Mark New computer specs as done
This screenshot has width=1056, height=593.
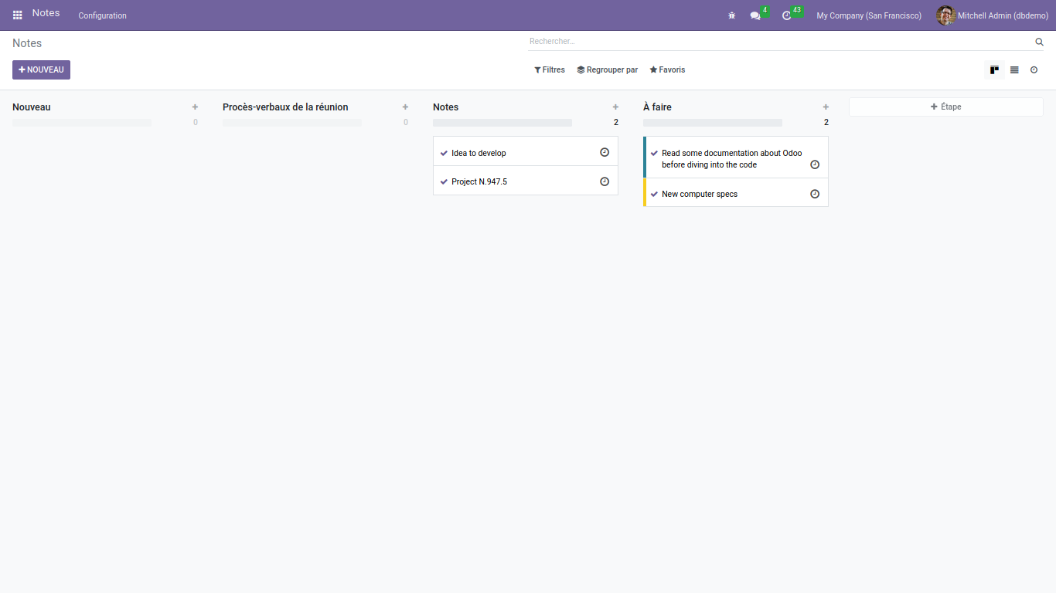pyautogui.click(x=654, y=194)
